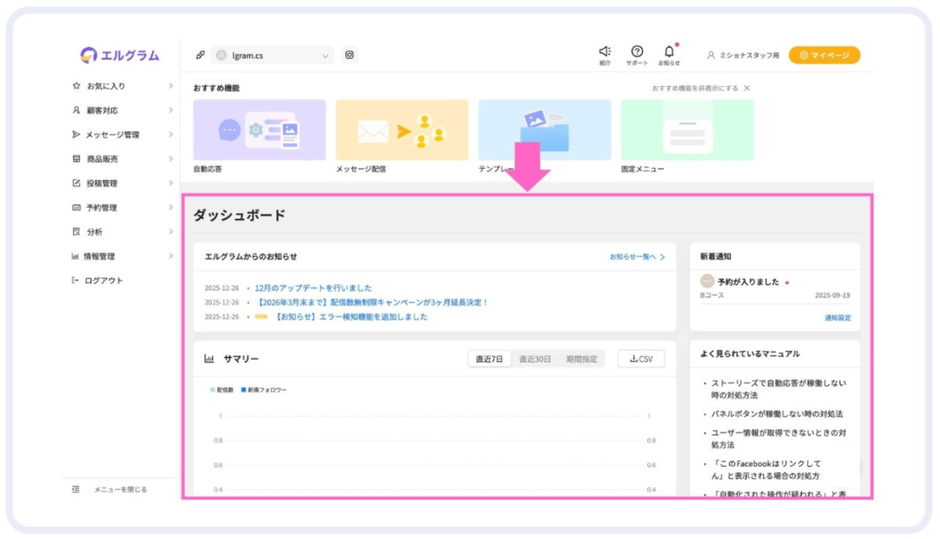The width and height of the screenshot is (940, 539).
Task: Click the link icon beside account selector
Action: point(200,55)
